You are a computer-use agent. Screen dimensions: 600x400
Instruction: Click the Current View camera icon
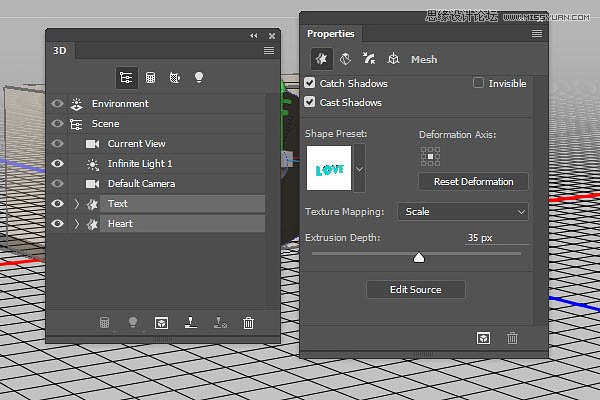coord(92,144)
